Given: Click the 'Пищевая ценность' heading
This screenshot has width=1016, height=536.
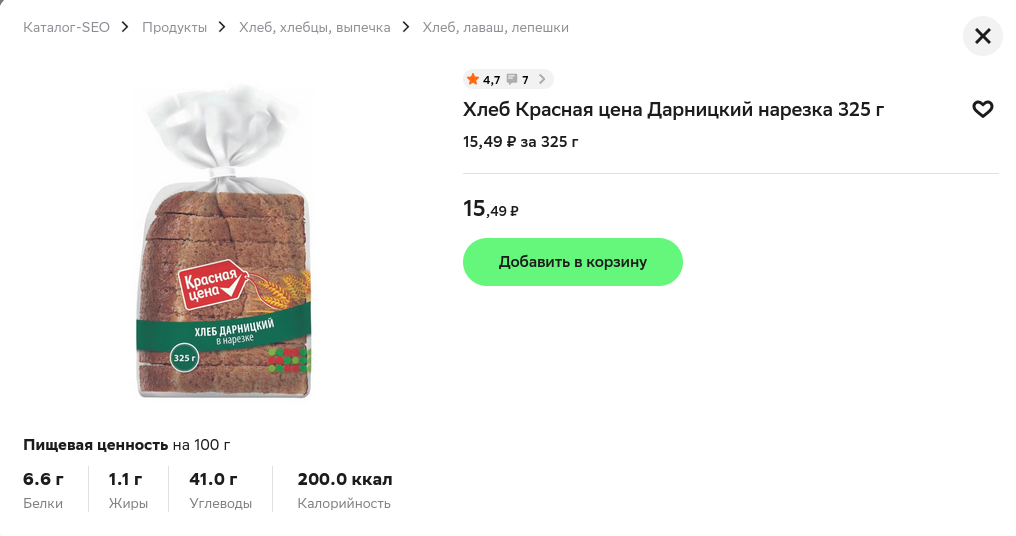Looking at the screenshot, I should pyautogui.click(x=96, y=445).
